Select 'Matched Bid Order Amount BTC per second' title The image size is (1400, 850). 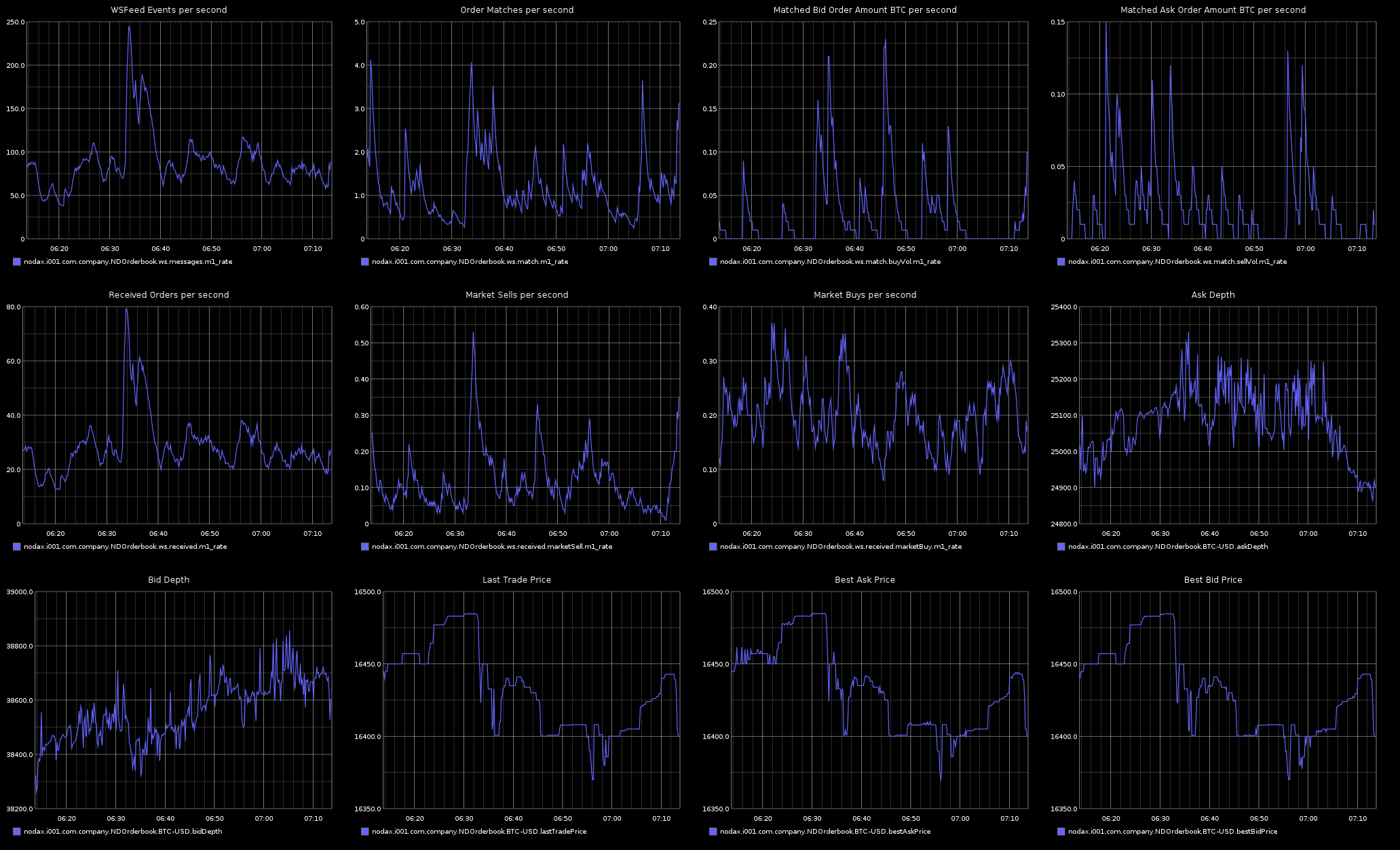tap(865, 10)
